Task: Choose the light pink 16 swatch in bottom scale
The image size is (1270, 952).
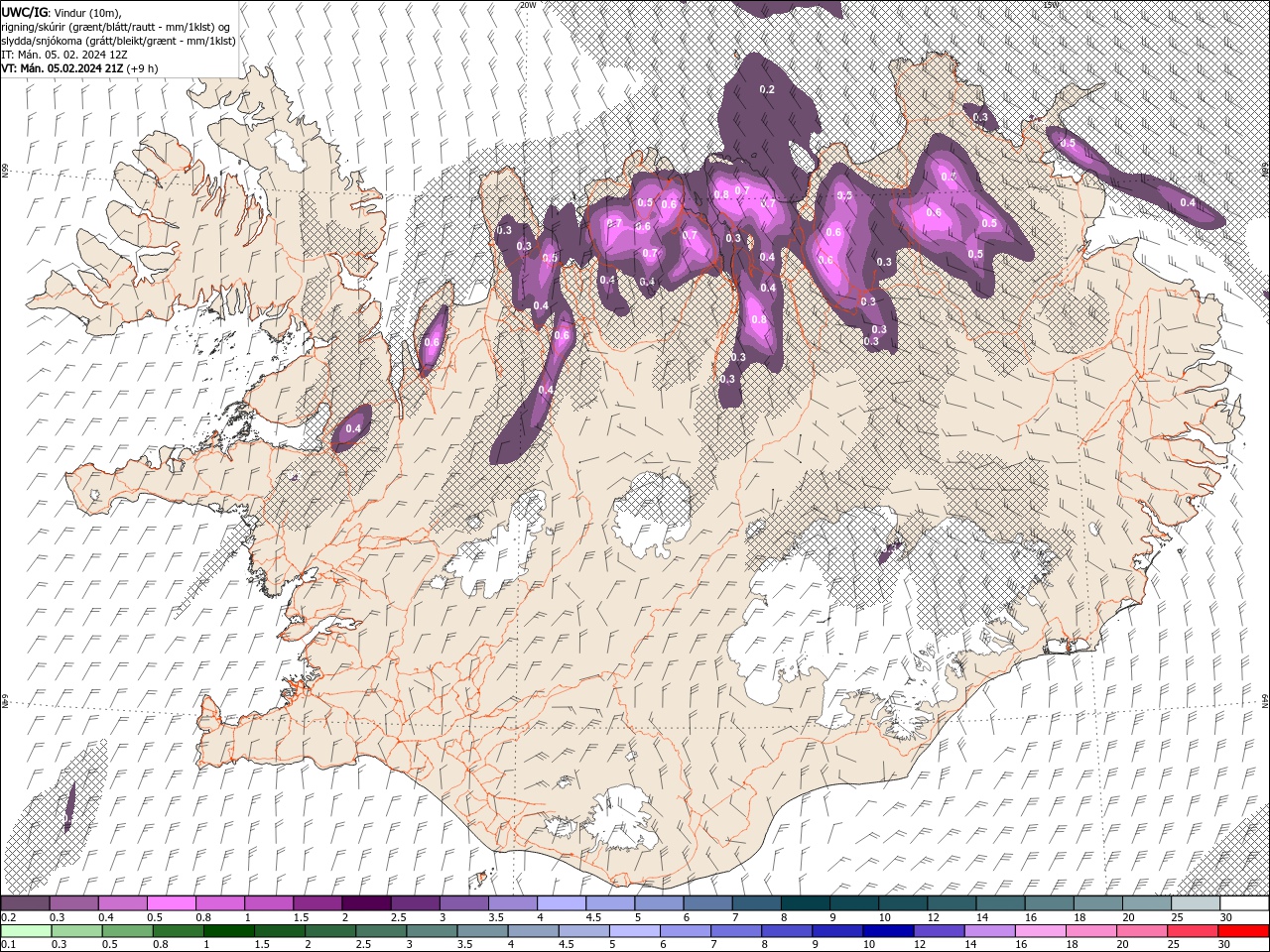Action: click(x=1040, y=931)
